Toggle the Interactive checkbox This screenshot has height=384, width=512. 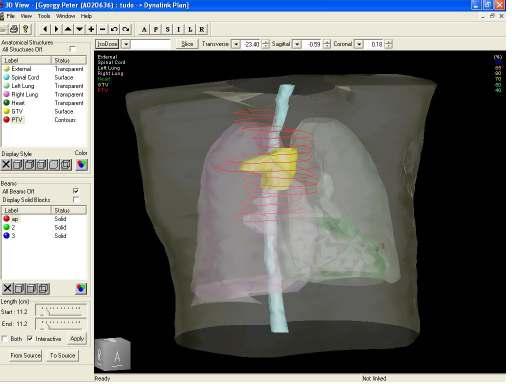click(30, 339)
